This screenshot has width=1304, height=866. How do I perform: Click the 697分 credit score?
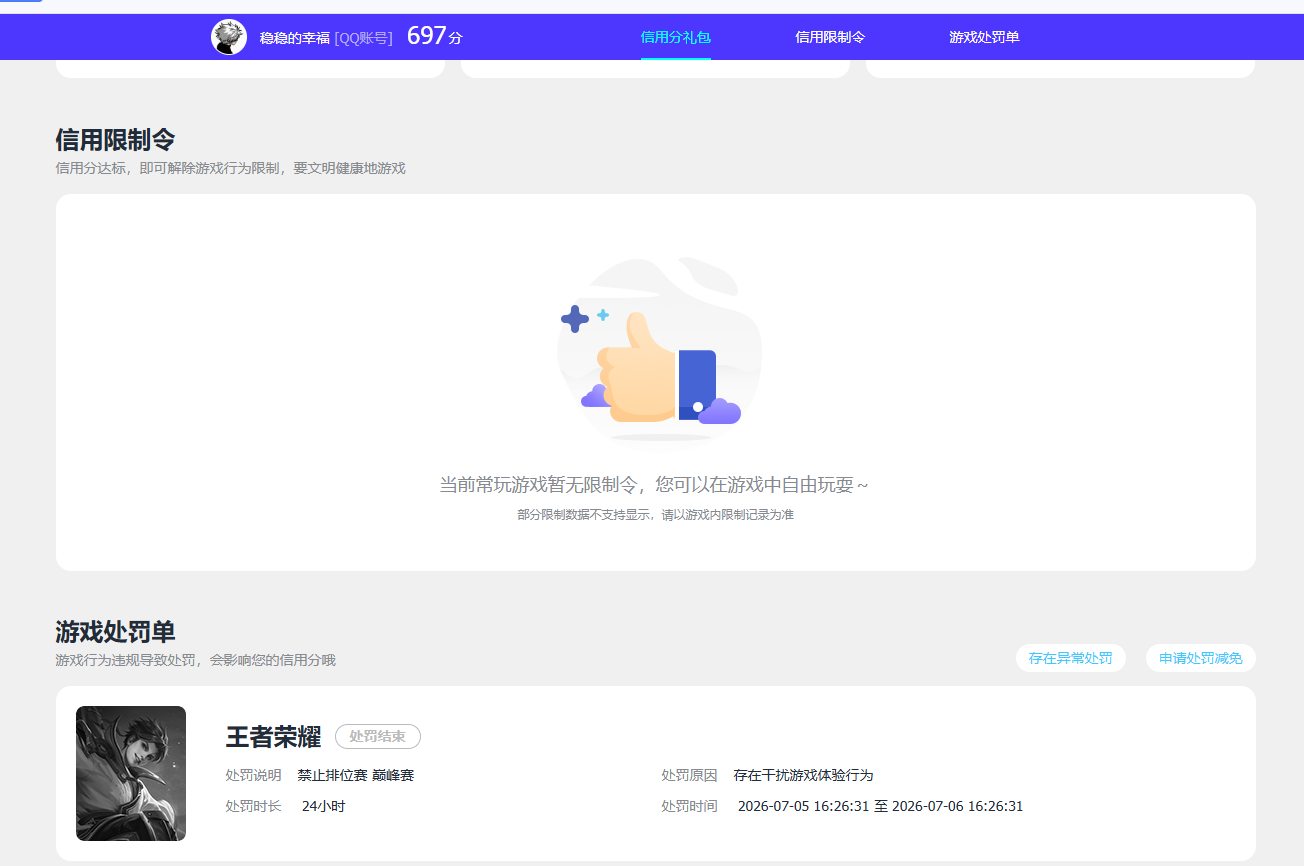tap(435, 37)
